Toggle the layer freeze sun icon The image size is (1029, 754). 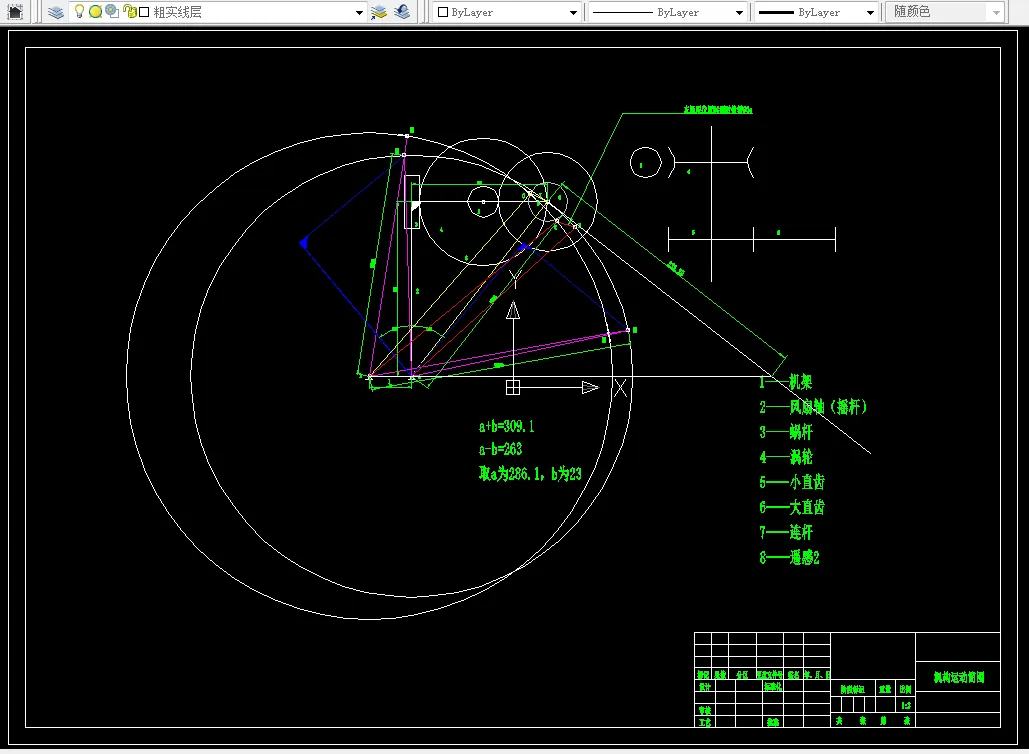coord(95,12)
